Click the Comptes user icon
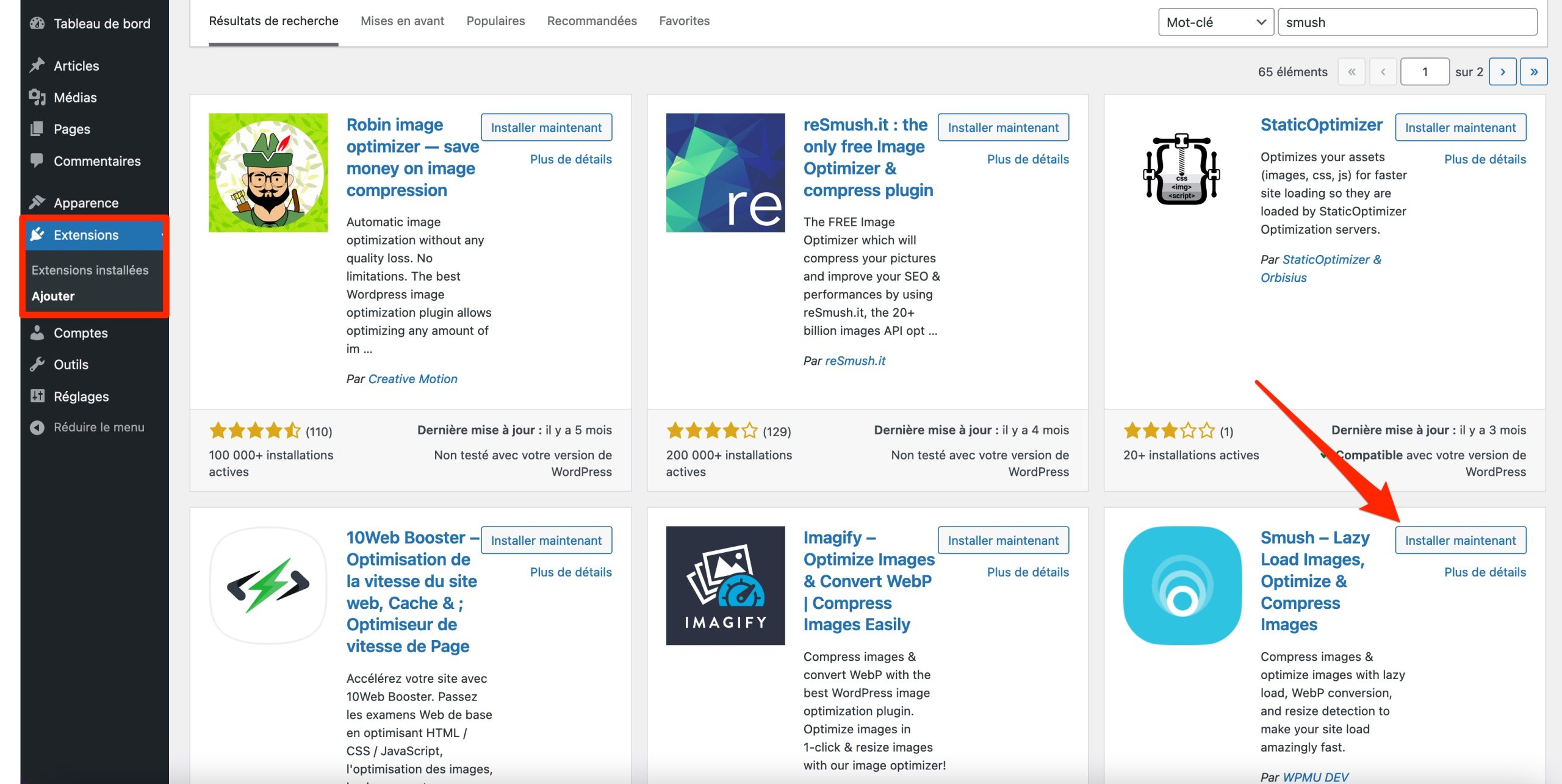1562x784 pixels. pos(37,333)
